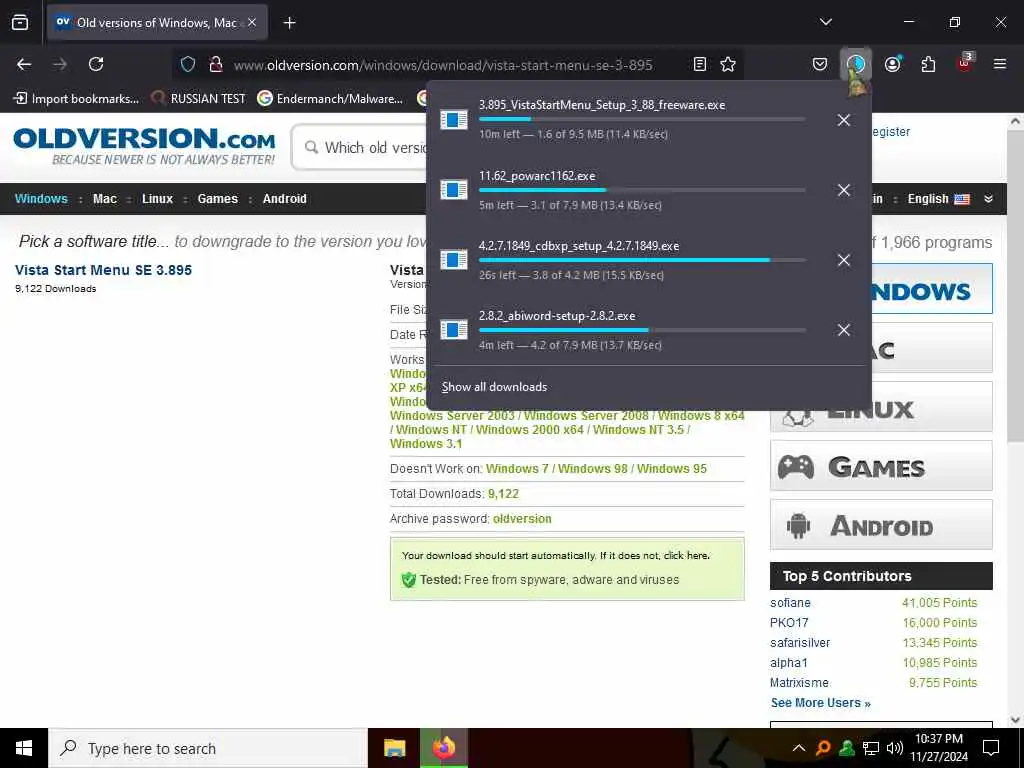1024x768 pixels.
Task: Focus the taskbar Type here to search box
Action: [x=208, y=748]
